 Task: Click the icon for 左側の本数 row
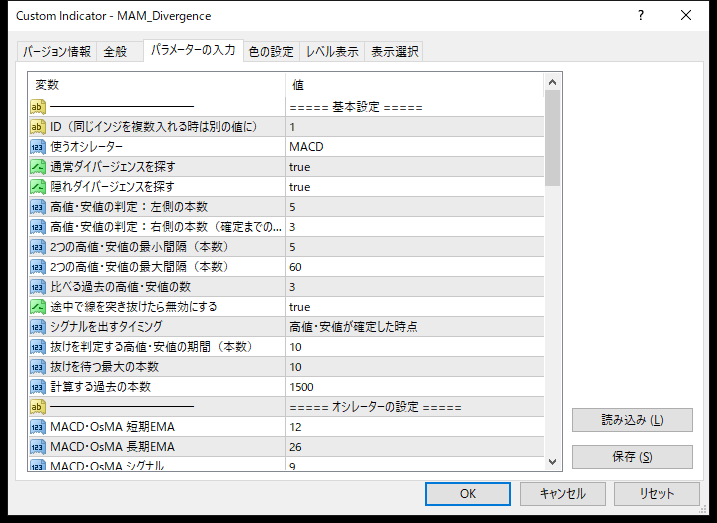pos(38,207)
